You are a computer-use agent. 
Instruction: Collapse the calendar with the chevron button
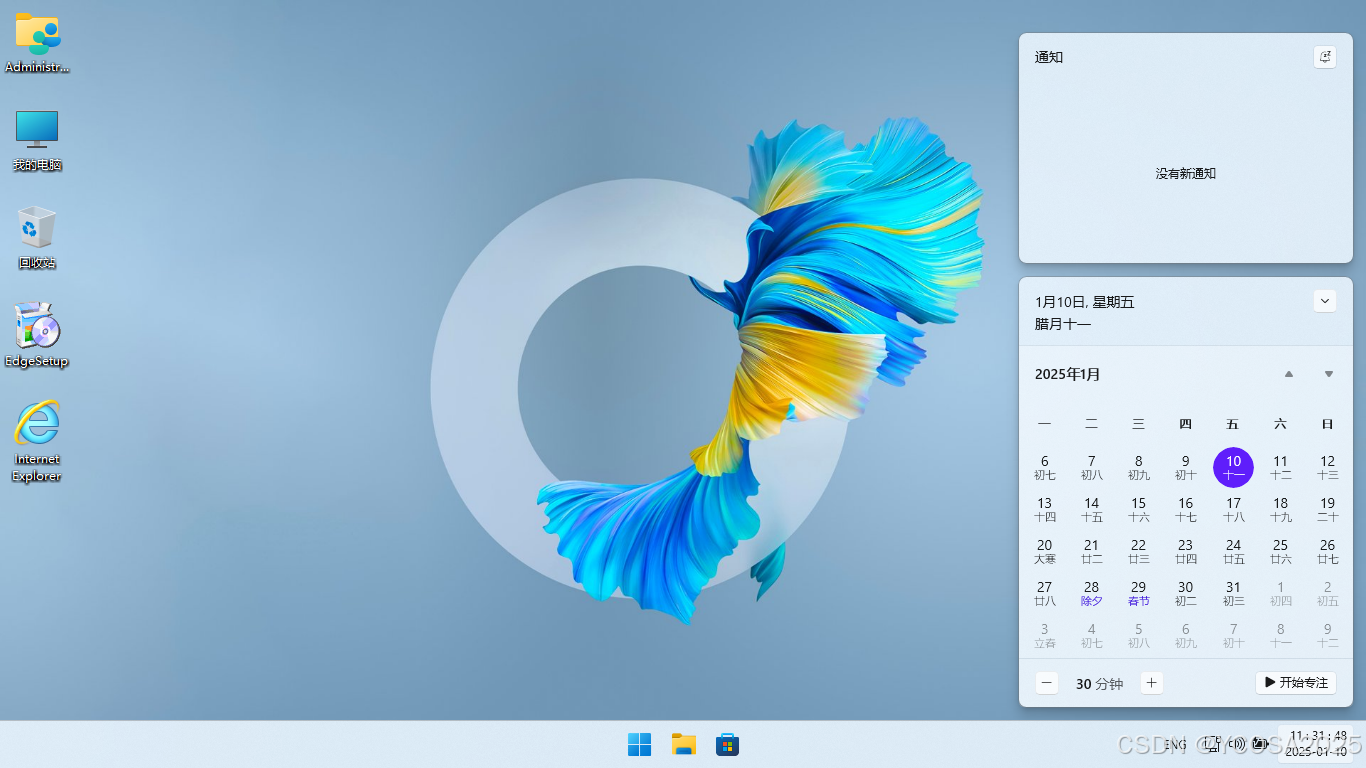coord(1325,300)
